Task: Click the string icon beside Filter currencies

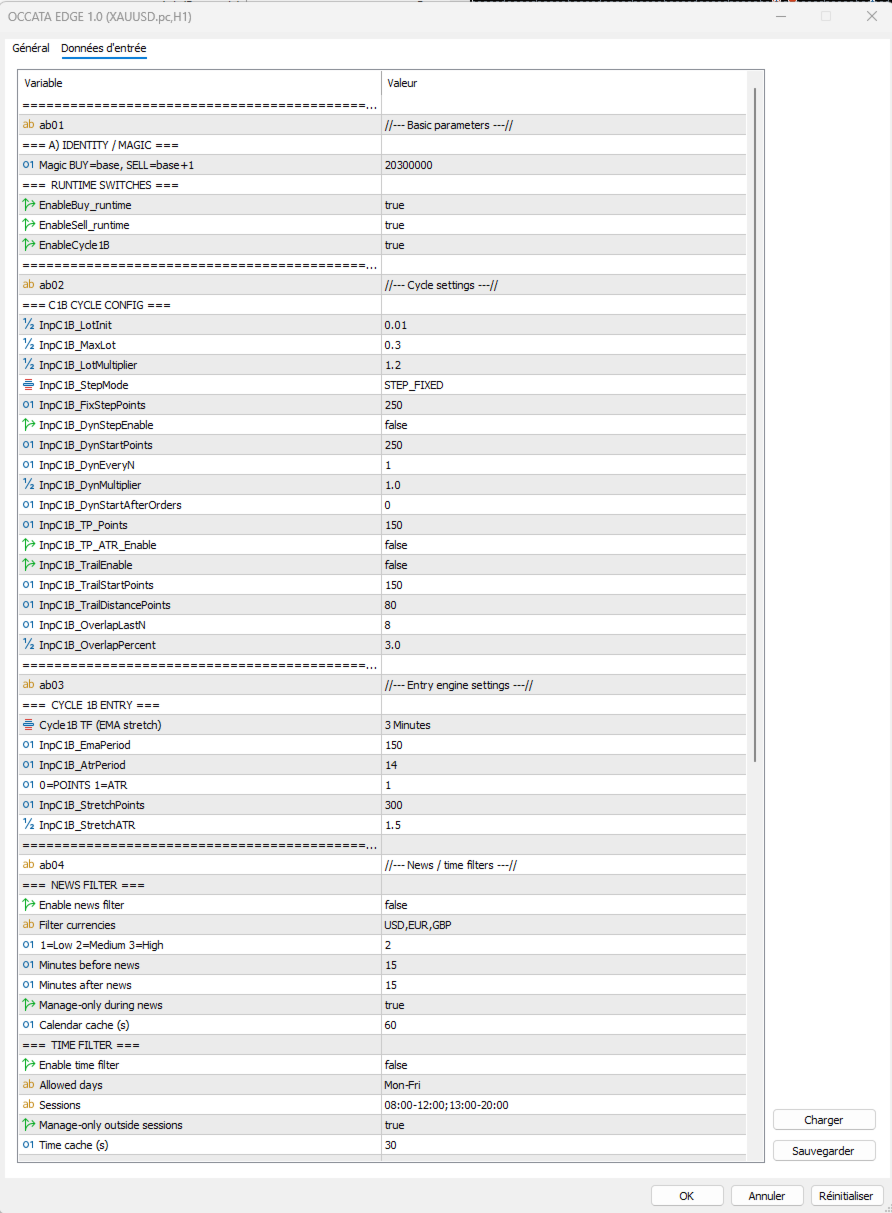Action: [x=28, y=925]
